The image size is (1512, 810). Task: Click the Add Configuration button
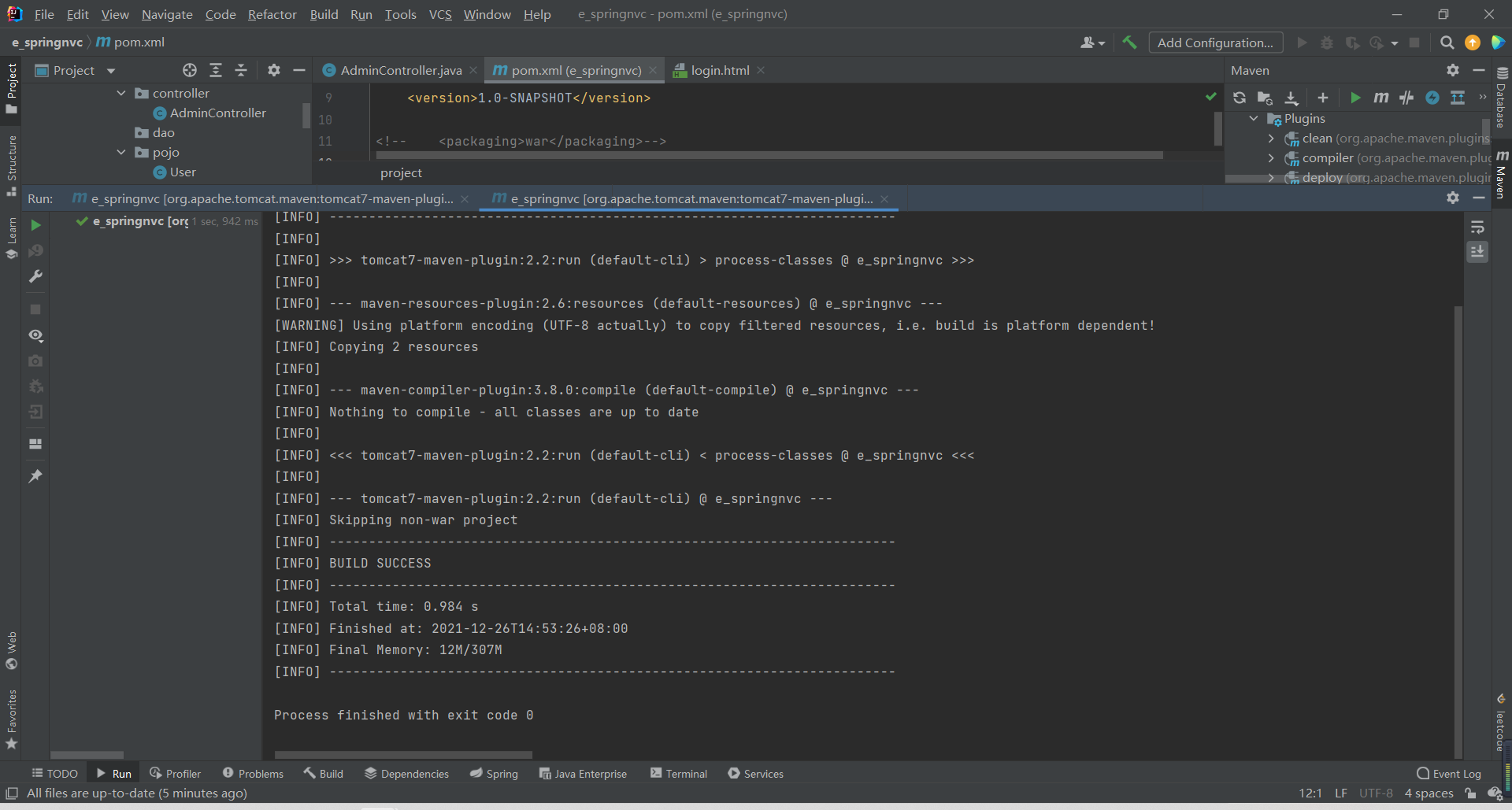coord(1215,43)
